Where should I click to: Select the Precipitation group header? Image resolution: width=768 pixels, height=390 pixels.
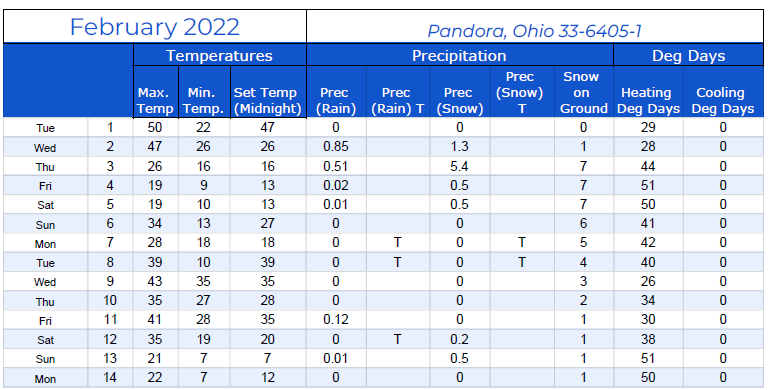tap(459, 55)
